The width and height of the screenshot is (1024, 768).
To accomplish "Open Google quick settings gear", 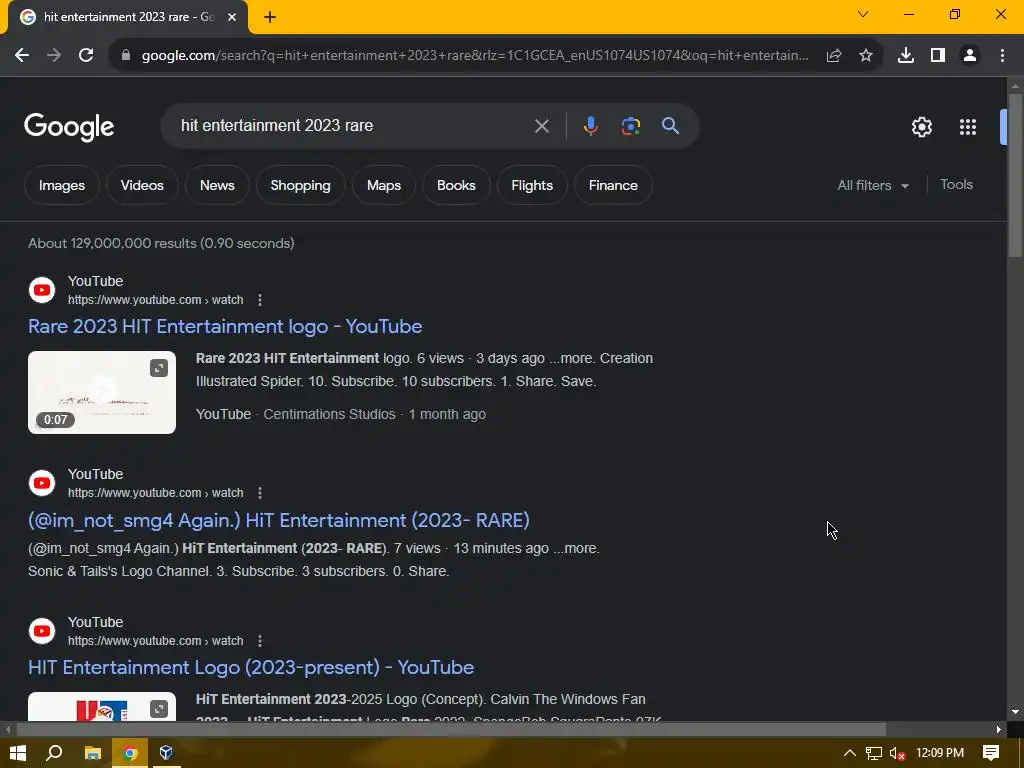I will pos(921,127).
